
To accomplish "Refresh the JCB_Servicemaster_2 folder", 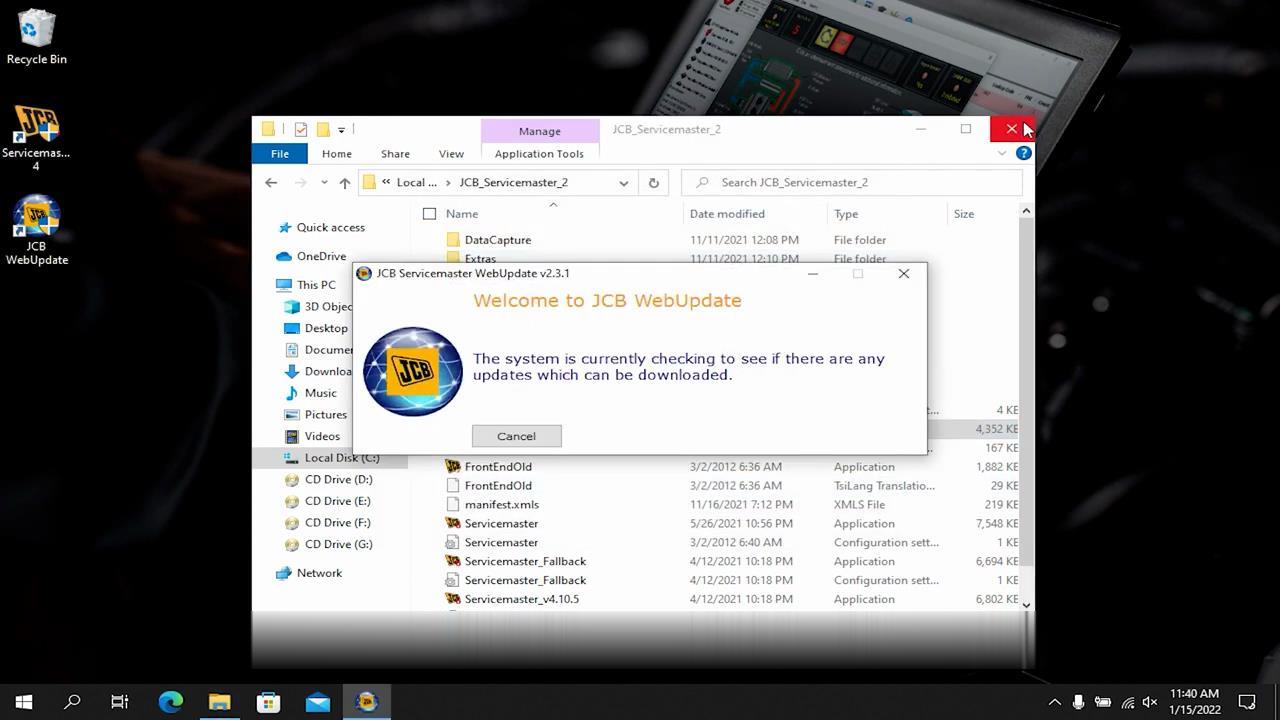I will (x=654, y=183).
